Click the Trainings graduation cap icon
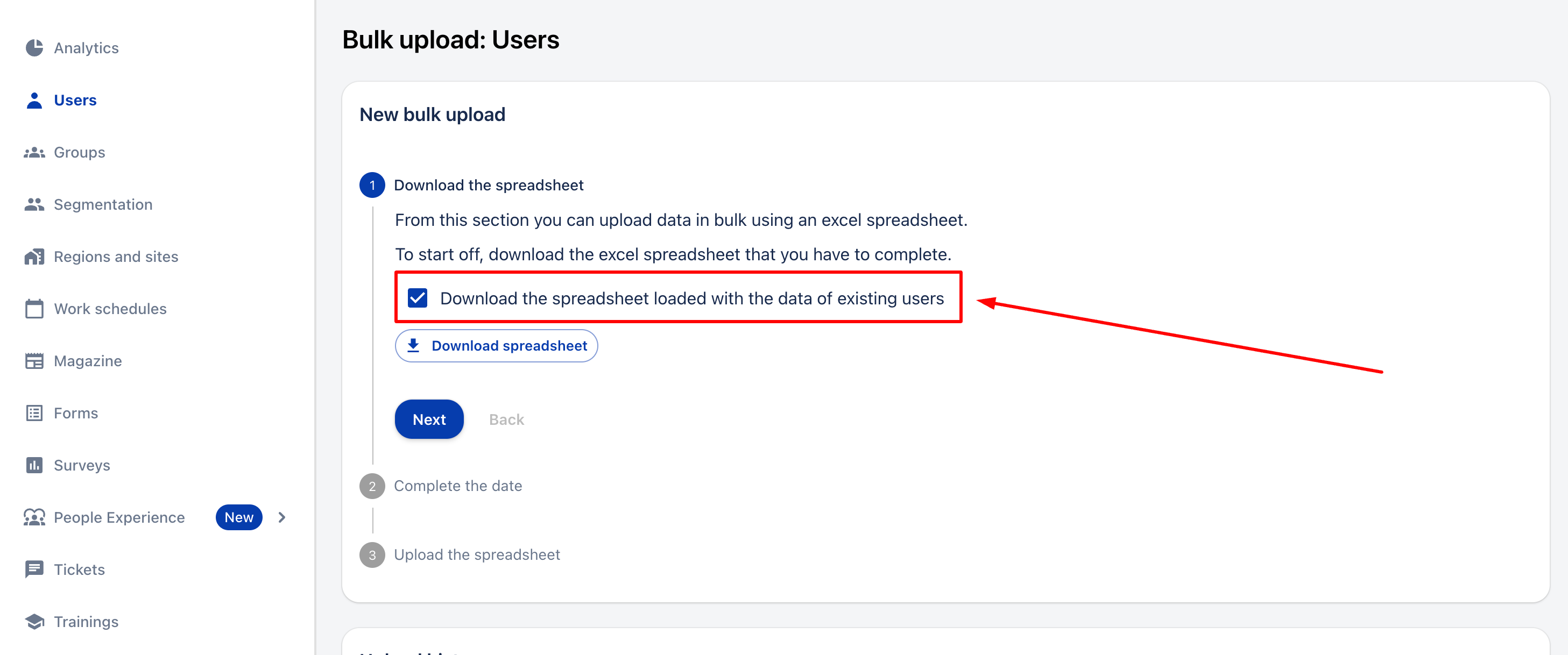This screenshot has height=655, width=1568. coord(34,622)
